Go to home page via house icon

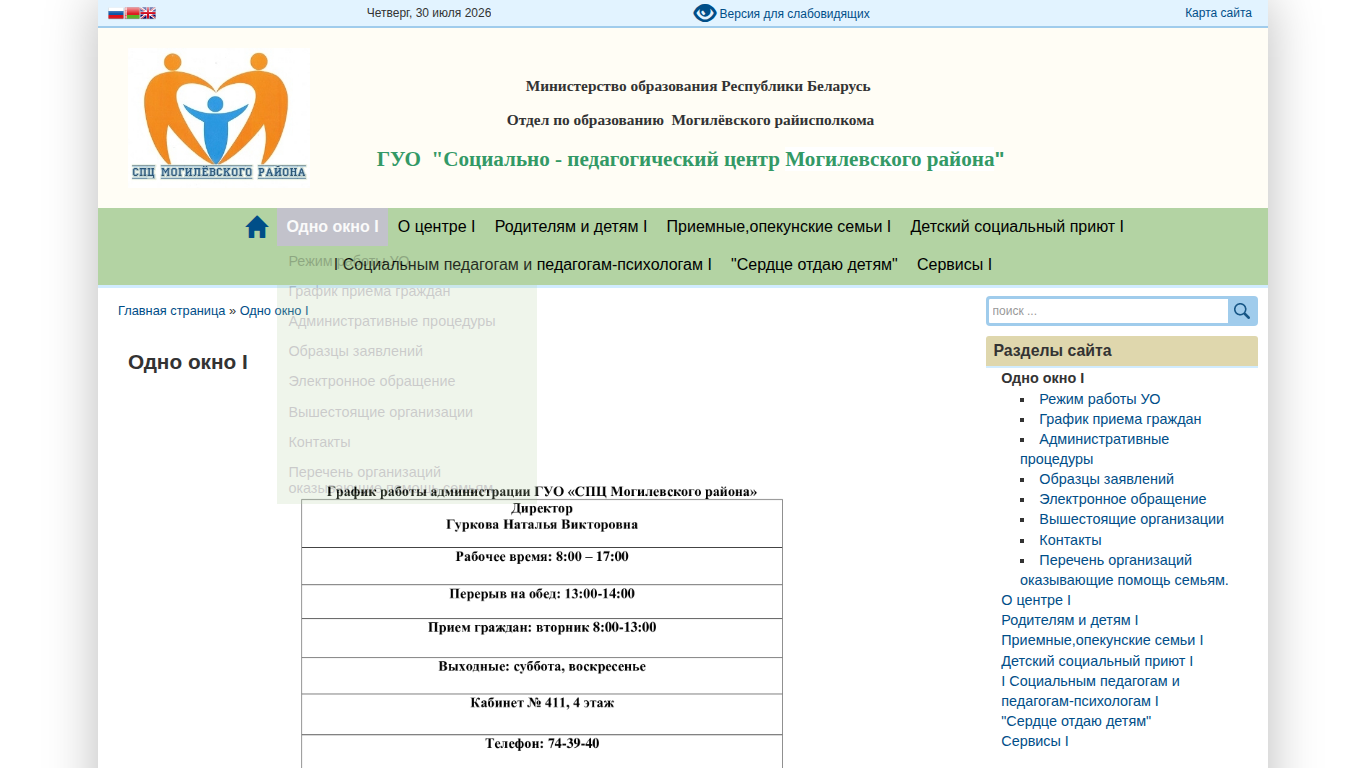[x=257, y=227]
